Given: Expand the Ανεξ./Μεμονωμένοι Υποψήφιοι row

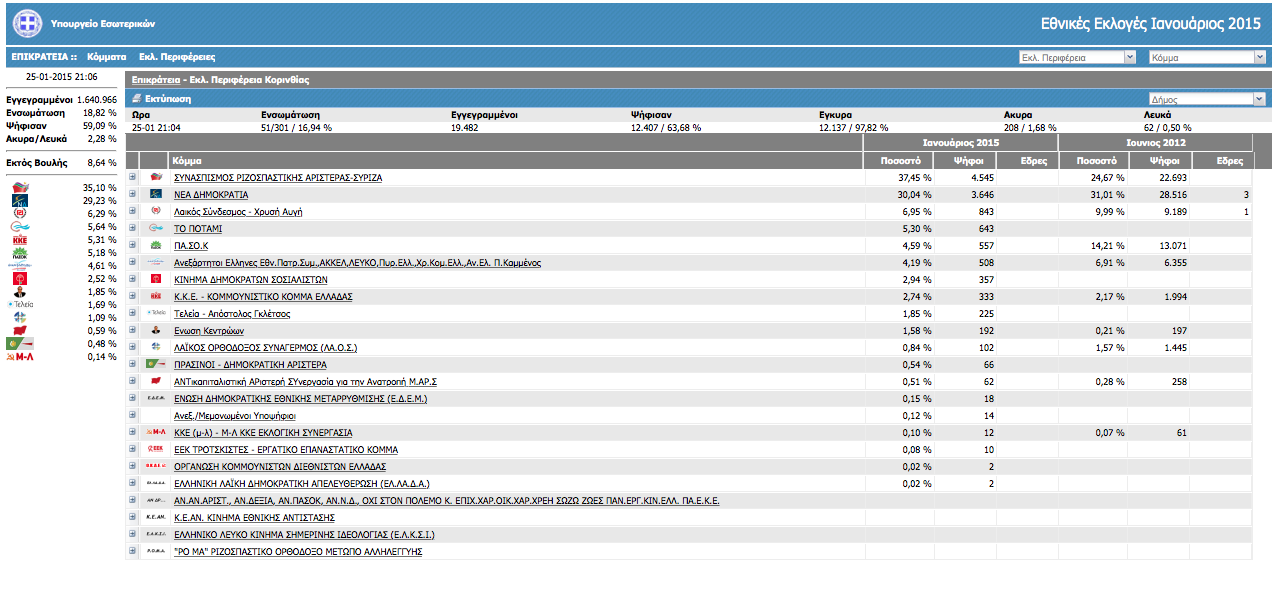Looking at the screenshot, I should click(132, 416).
